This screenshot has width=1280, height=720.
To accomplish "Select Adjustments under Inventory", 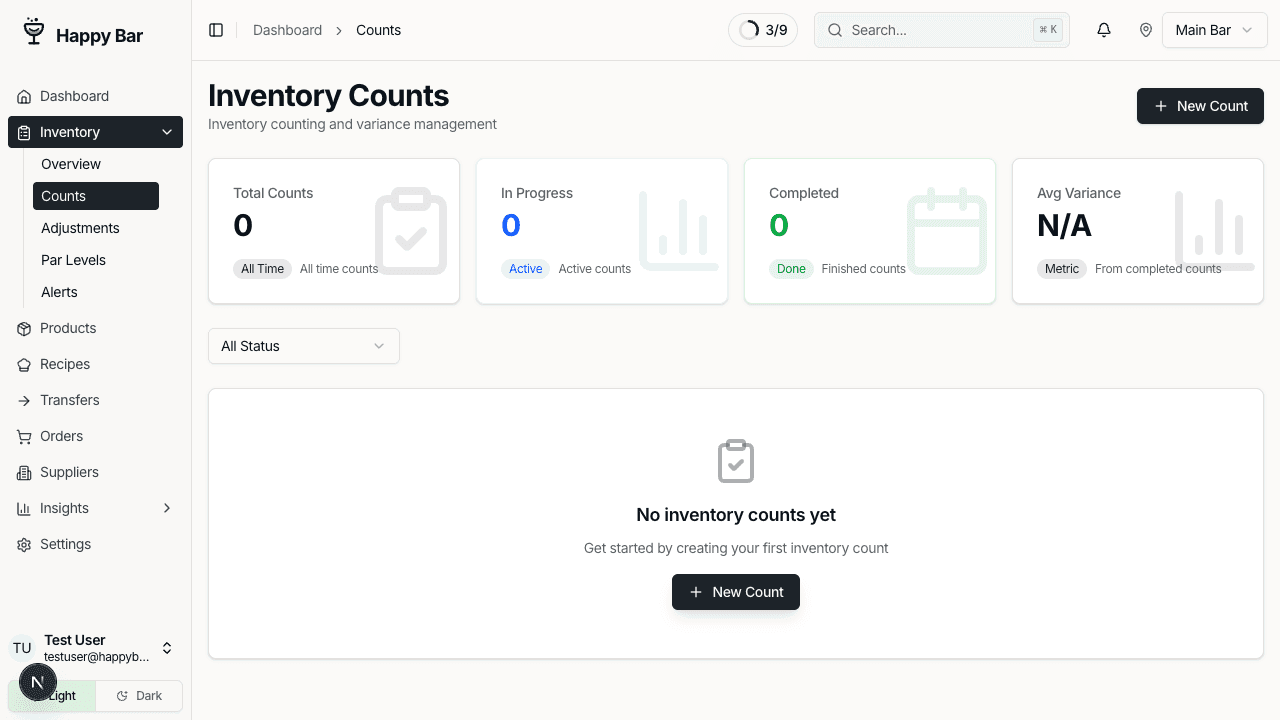I will click(x=80, y=228).
